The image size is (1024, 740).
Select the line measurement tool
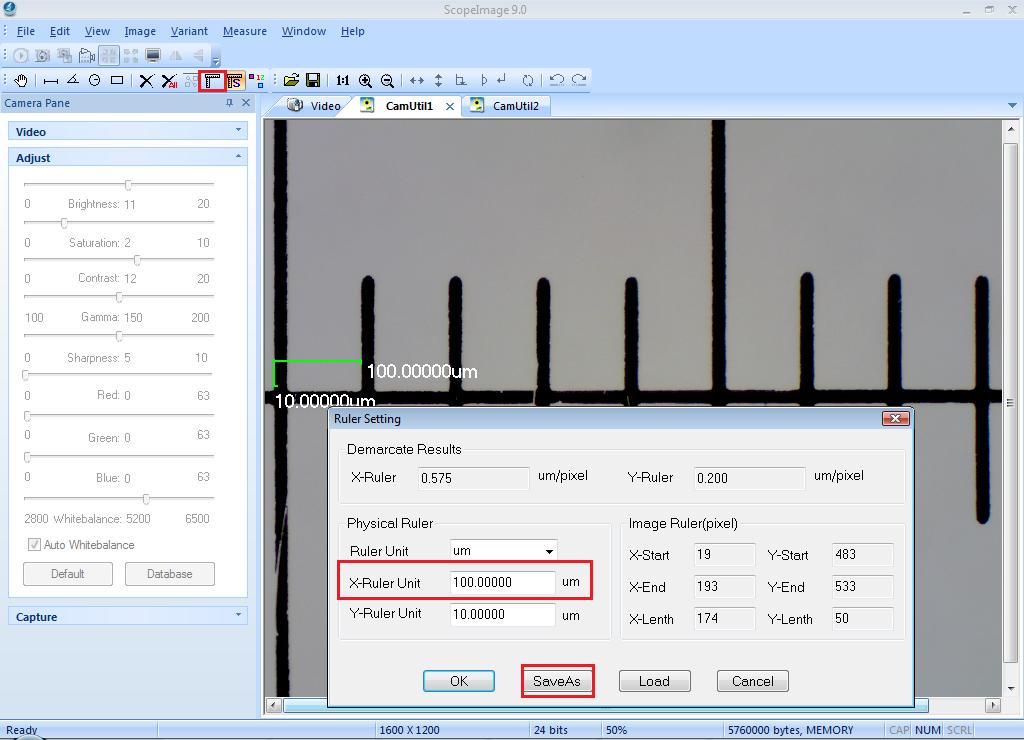[50, 80]
